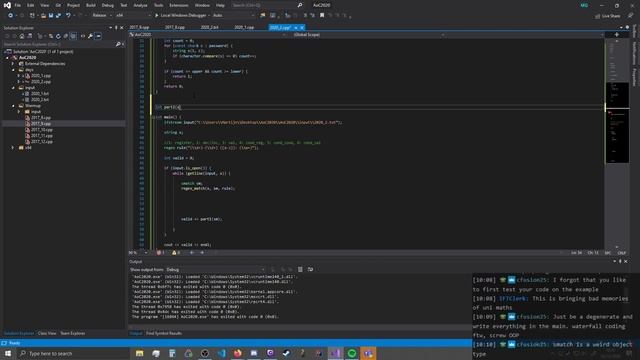Image resolution: width=640 pixels, height=360 pixels.
Task: Switch to the 2020_1.cpp editor tab
Action: coord(244,27)
